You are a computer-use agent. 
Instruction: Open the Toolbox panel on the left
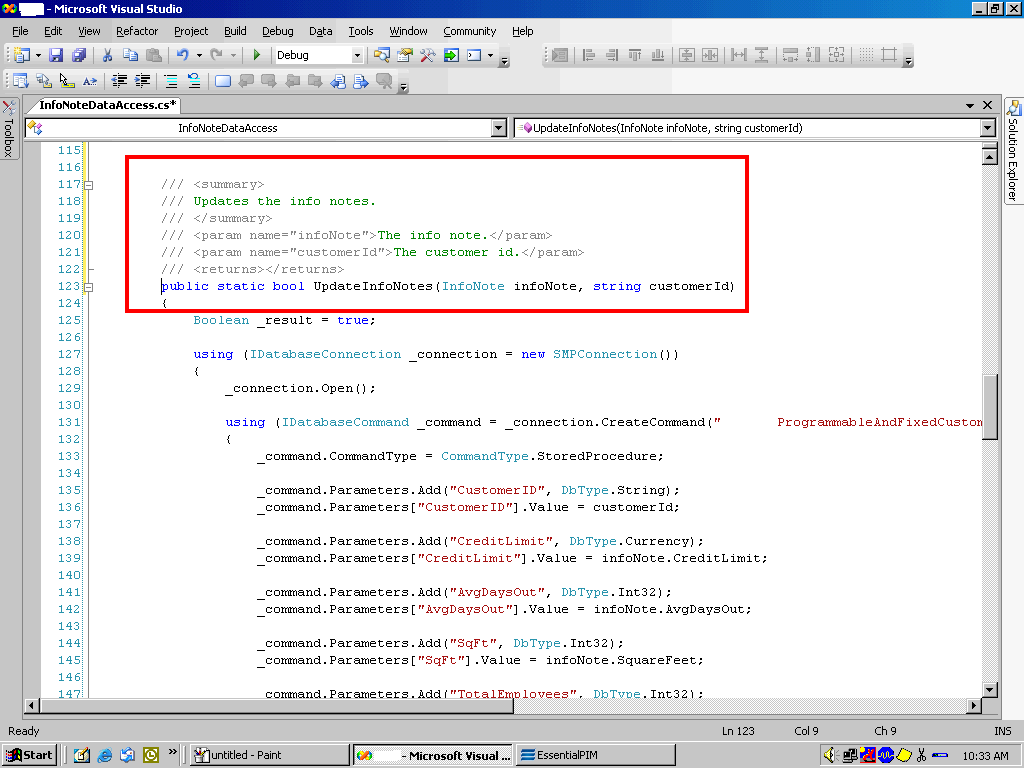point(10,135)
